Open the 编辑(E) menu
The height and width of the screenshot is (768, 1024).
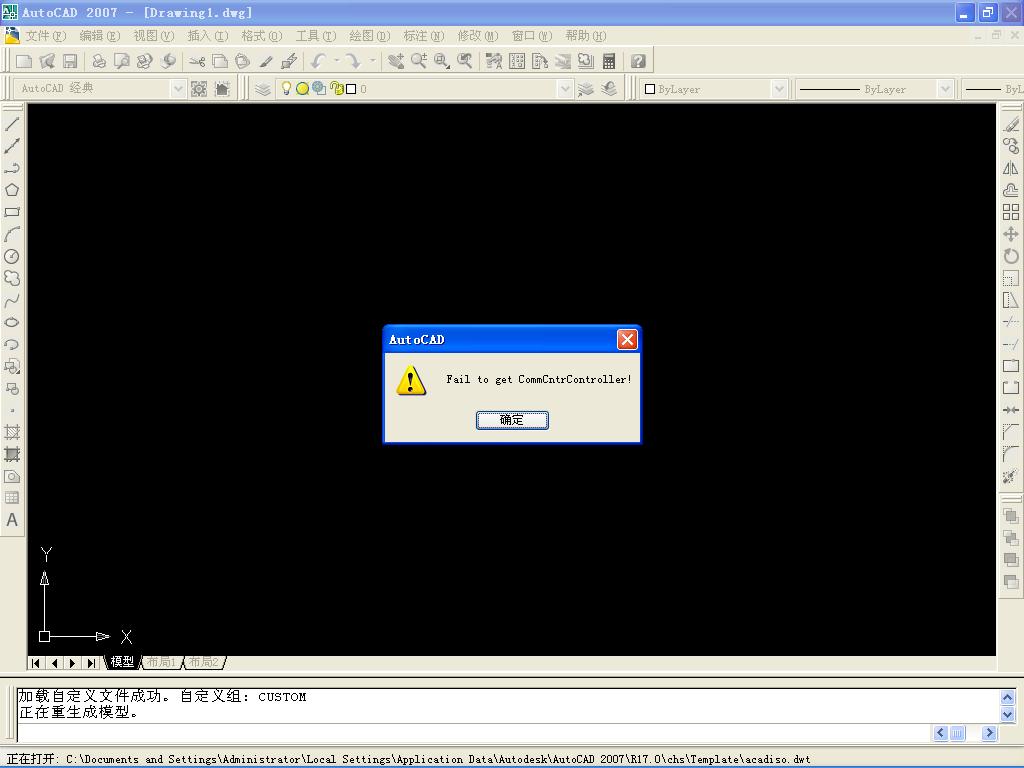[x=99, y=36]
